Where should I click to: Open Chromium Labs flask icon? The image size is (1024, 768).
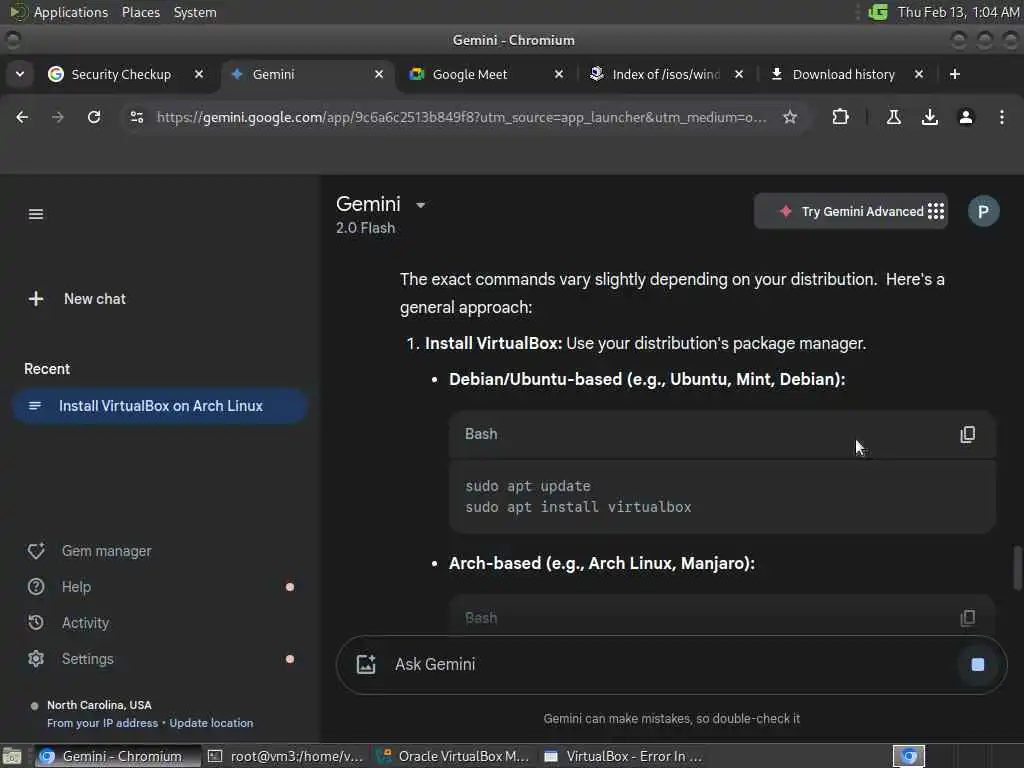[x=894, y=117]
